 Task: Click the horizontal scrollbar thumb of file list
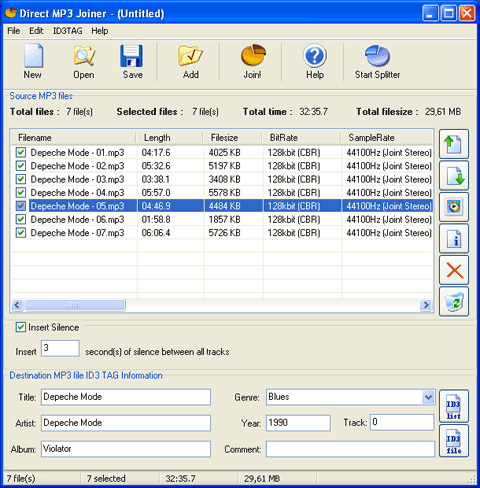pyautogui.click(x=75, y=305)
